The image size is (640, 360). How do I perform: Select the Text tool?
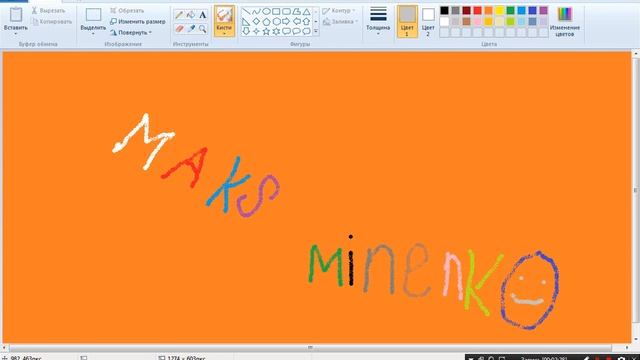point(202,16)
